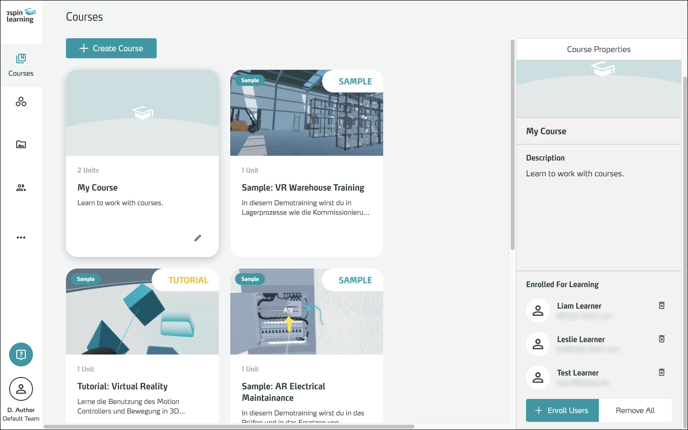Open the users management icon in sidebar
Image resolution: width=688 pixels, height=430 pixels.
tap(21, 188)
